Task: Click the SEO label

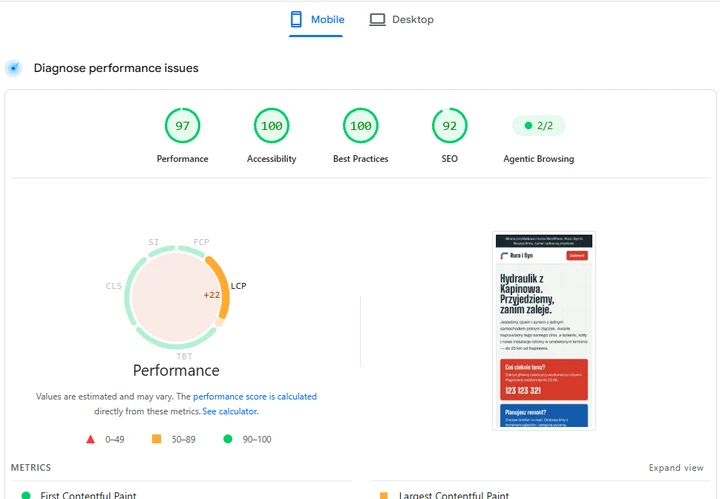Action: coord(450,159)
